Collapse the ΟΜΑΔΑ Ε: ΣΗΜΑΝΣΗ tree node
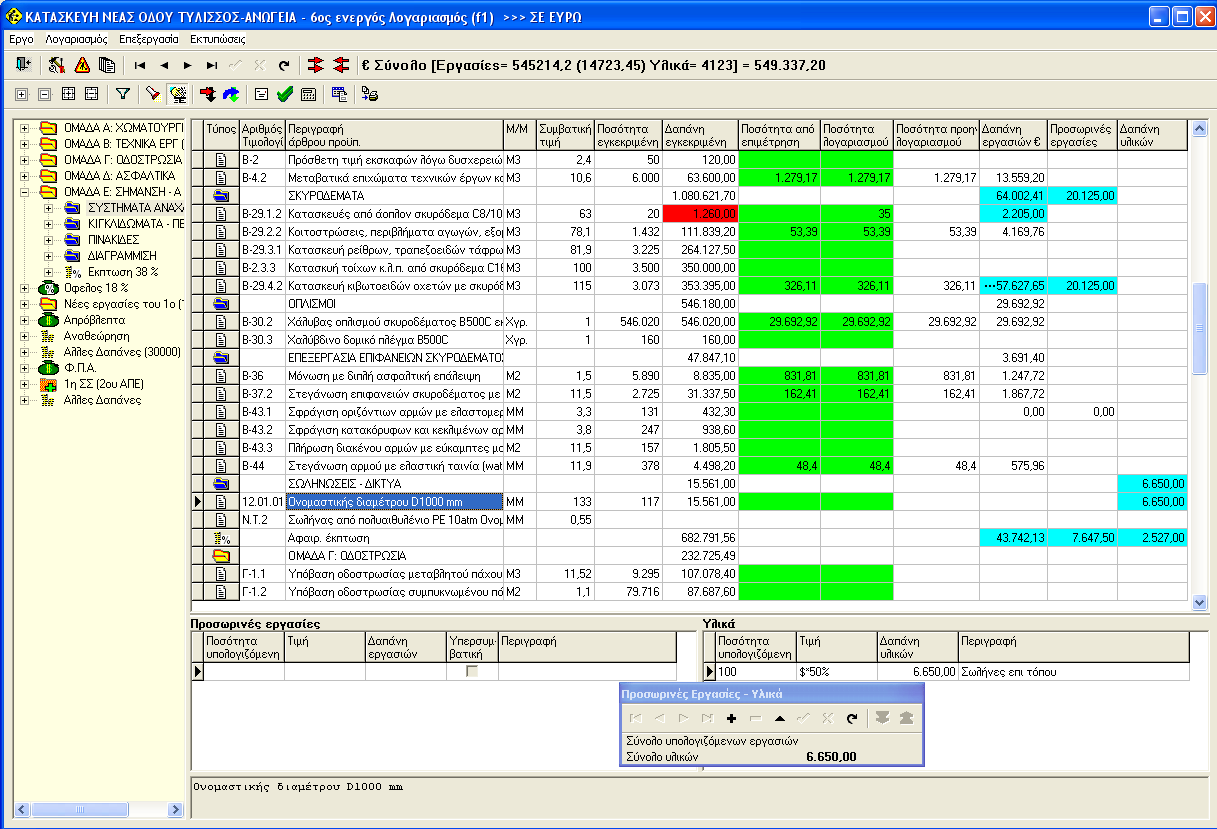Image resolution: width=1217 pixels, height=829 pixels. click(x=24, y=192)
